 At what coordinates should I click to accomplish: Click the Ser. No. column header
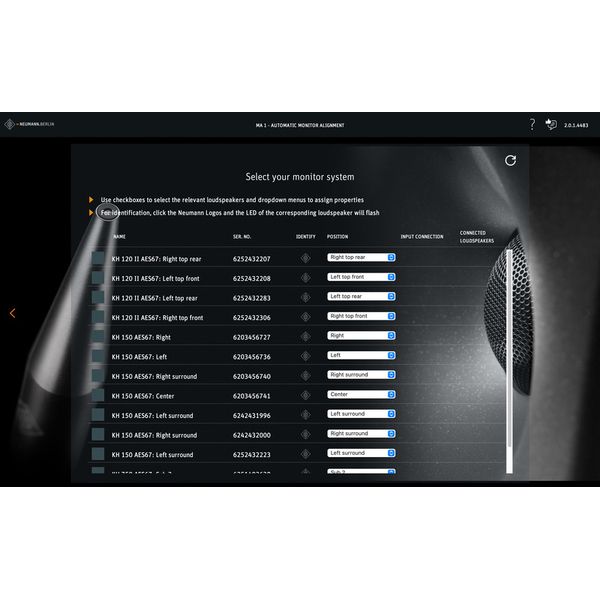click(x=241, y=237)
